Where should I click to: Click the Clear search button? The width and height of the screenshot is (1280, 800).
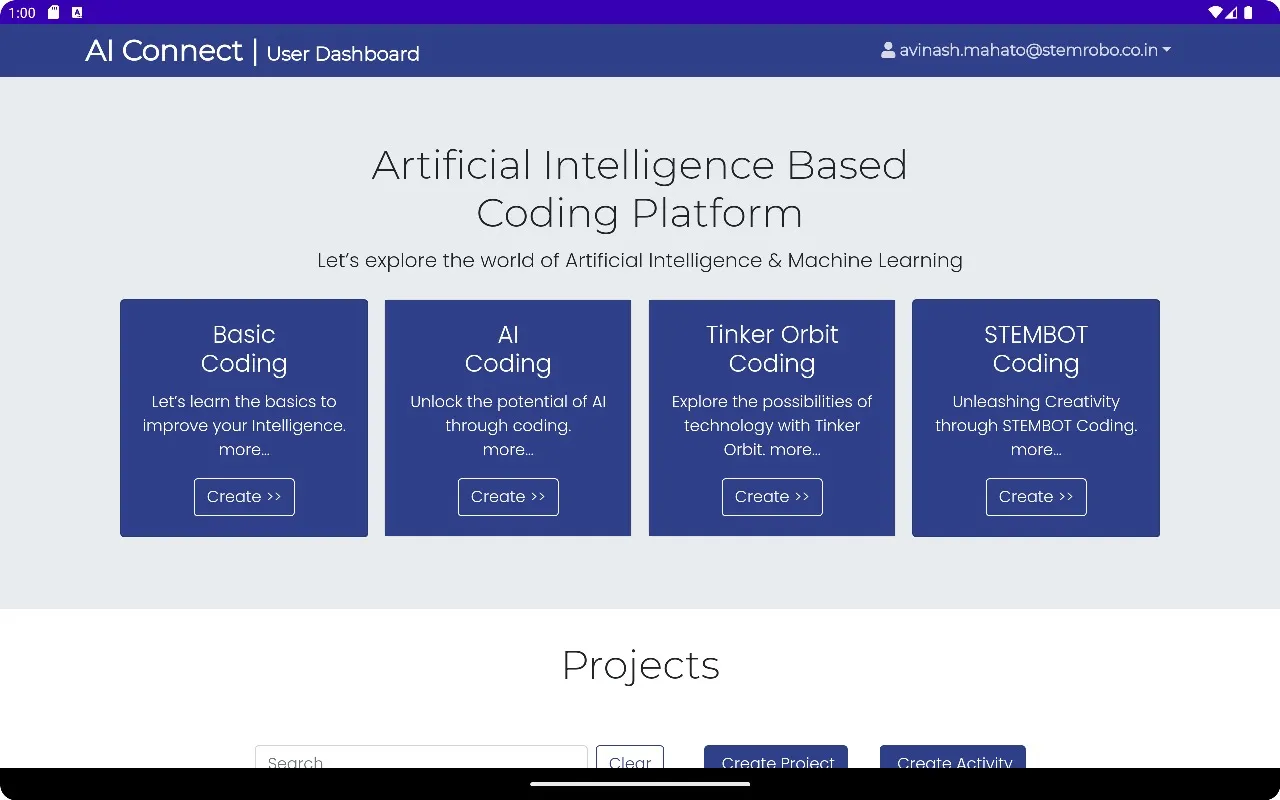click(x=630, y=757)
